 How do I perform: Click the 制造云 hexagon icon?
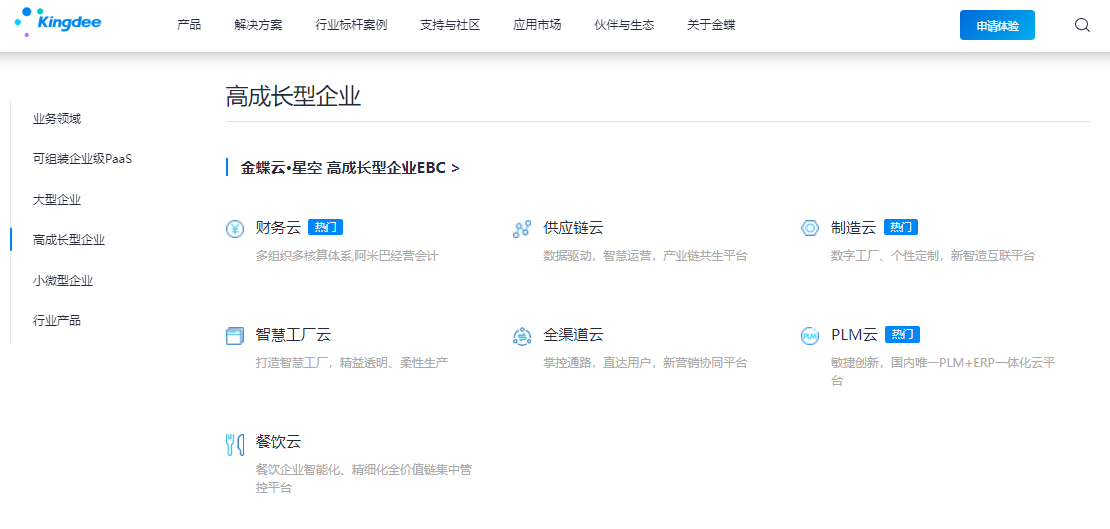coord(810,228)
